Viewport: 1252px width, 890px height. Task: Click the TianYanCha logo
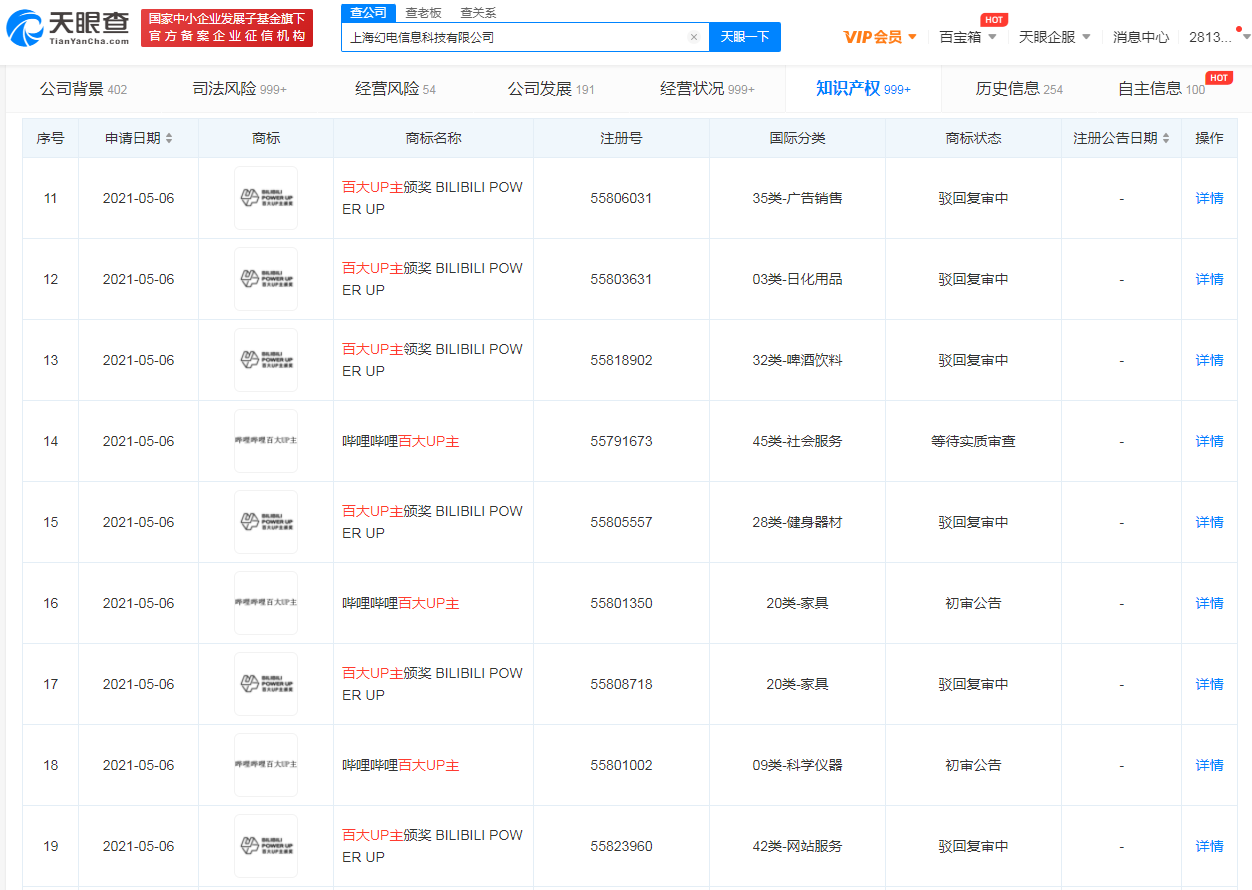[68, 29]
